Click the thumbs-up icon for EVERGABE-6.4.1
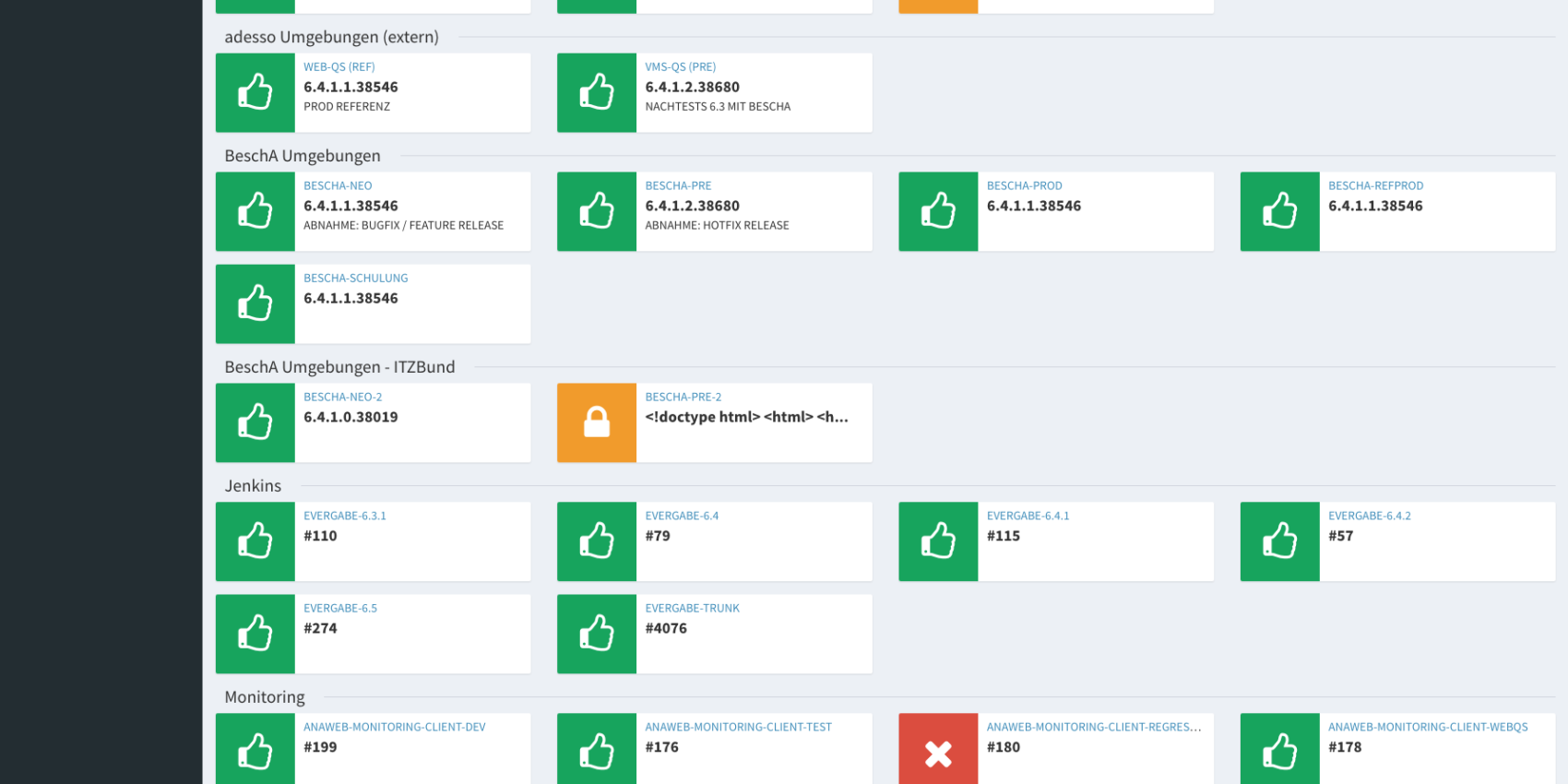 coord(938,541)
